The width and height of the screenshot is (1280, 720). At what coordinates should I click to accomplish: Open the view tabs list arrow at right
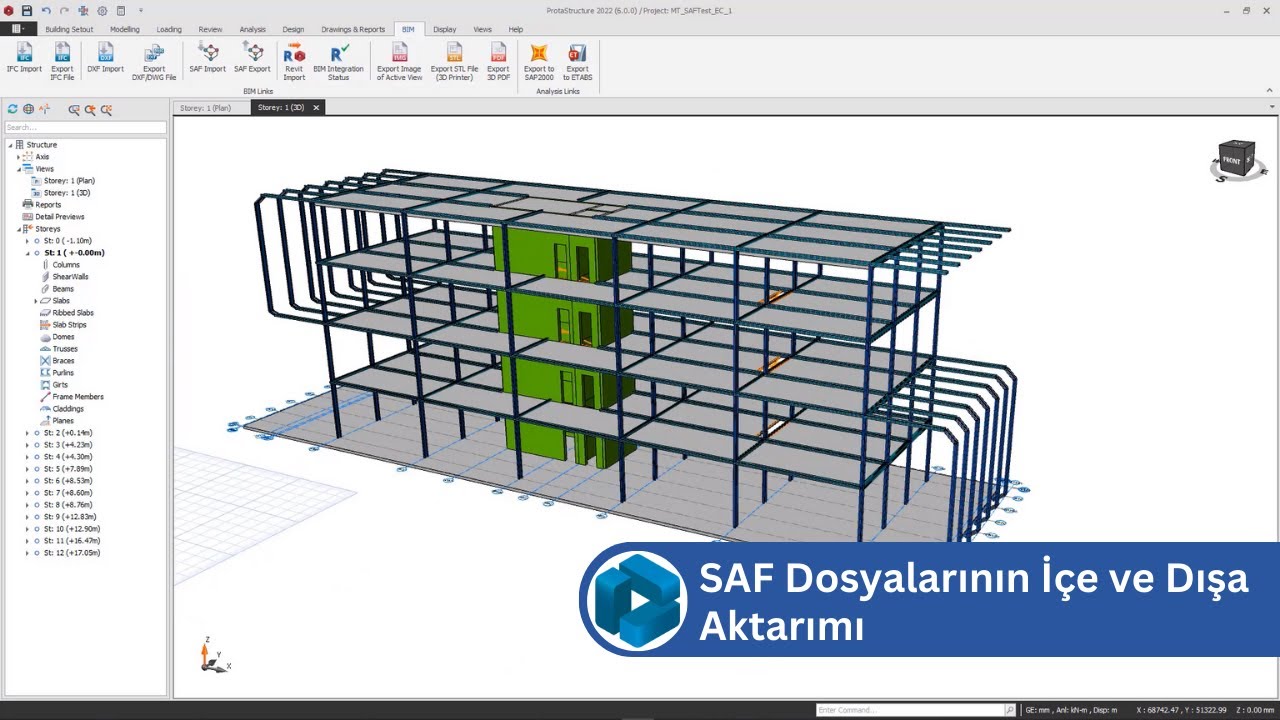(x=1271, y=107)
